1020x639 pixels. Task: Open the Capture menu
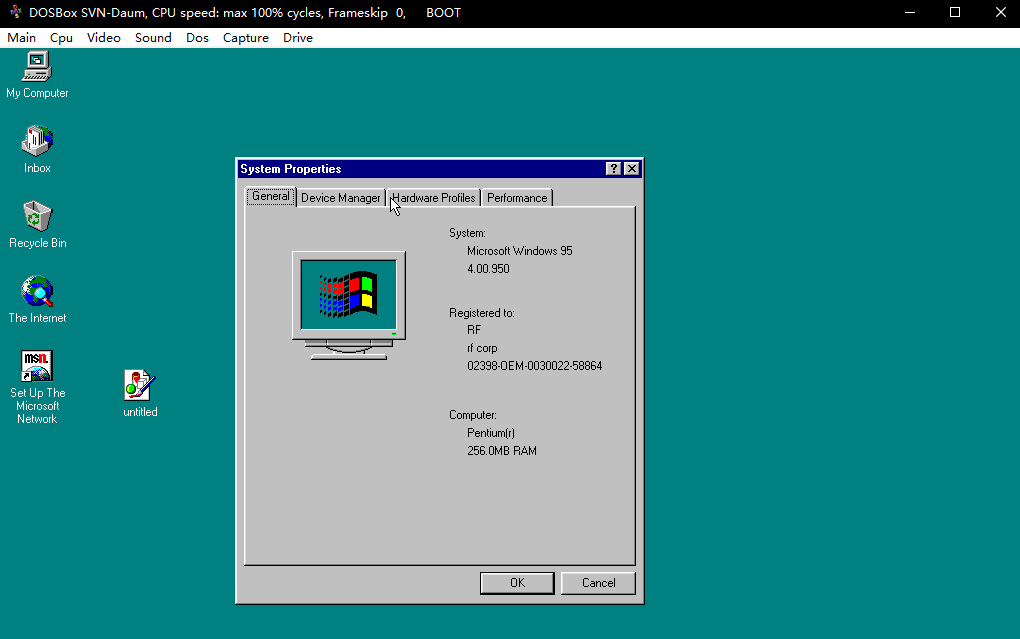pos(246,37)
